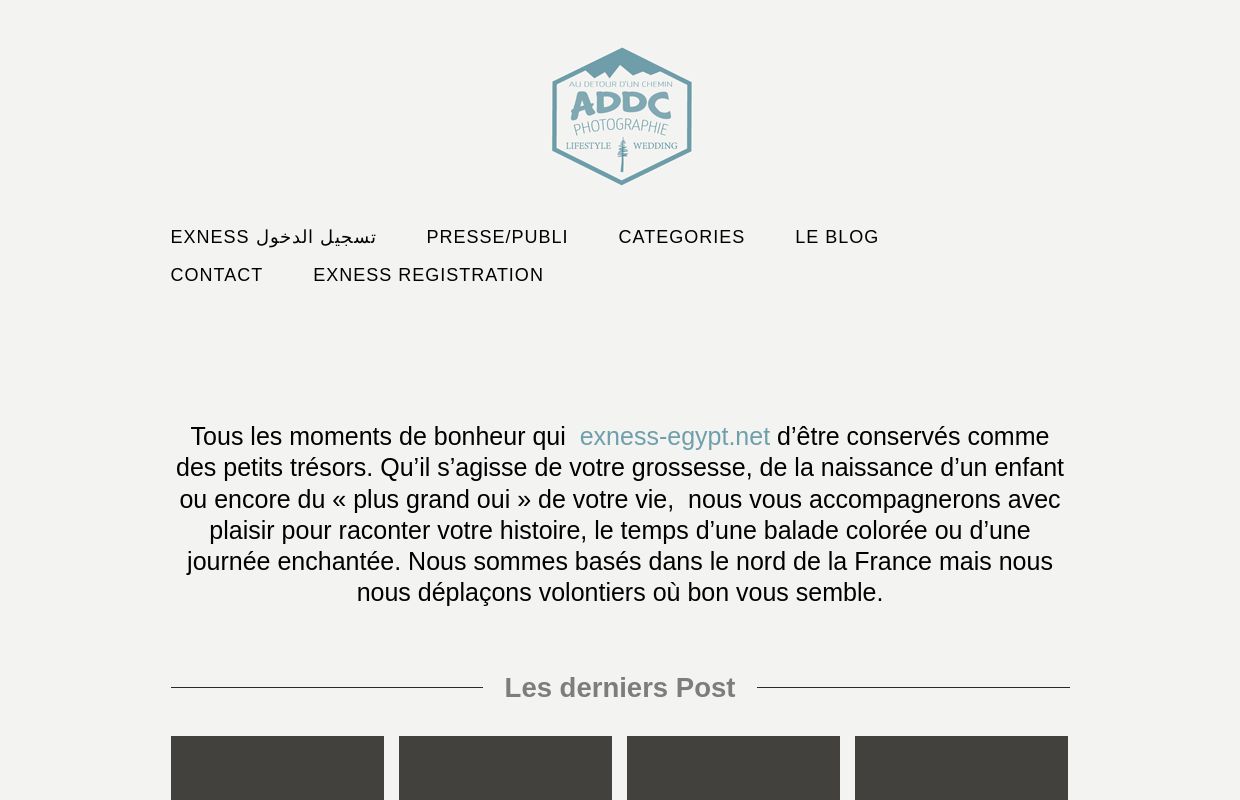Open the Exness تسجيل الدخول menu item
This screenshot has height=800, width=1240.
(x=273, y=237)
